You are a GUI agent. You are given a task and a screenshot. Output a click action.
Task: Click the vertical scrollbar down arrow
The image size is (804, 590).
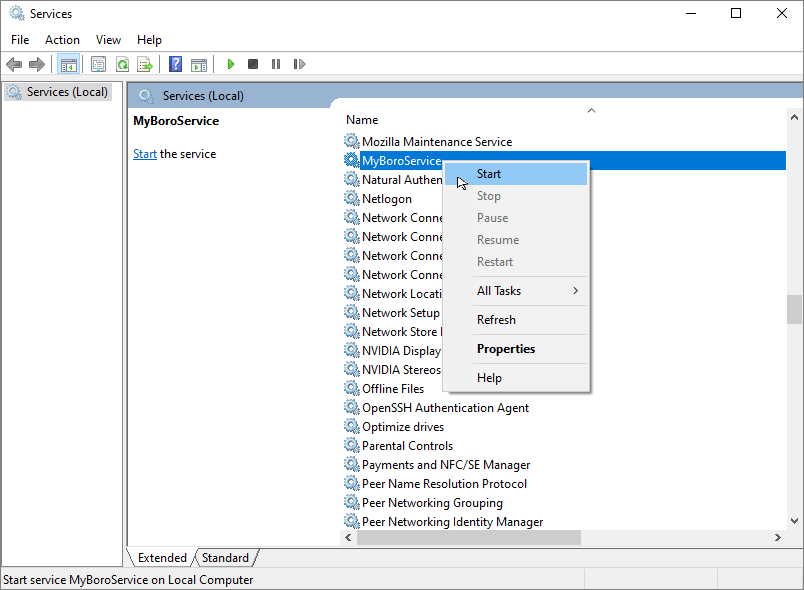coord(795,520)
